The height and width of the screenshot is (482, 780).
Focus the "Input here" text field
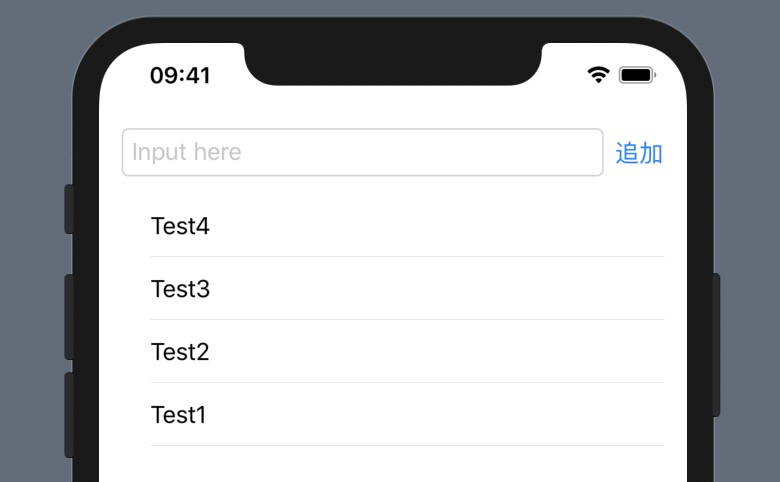(363, 152)
